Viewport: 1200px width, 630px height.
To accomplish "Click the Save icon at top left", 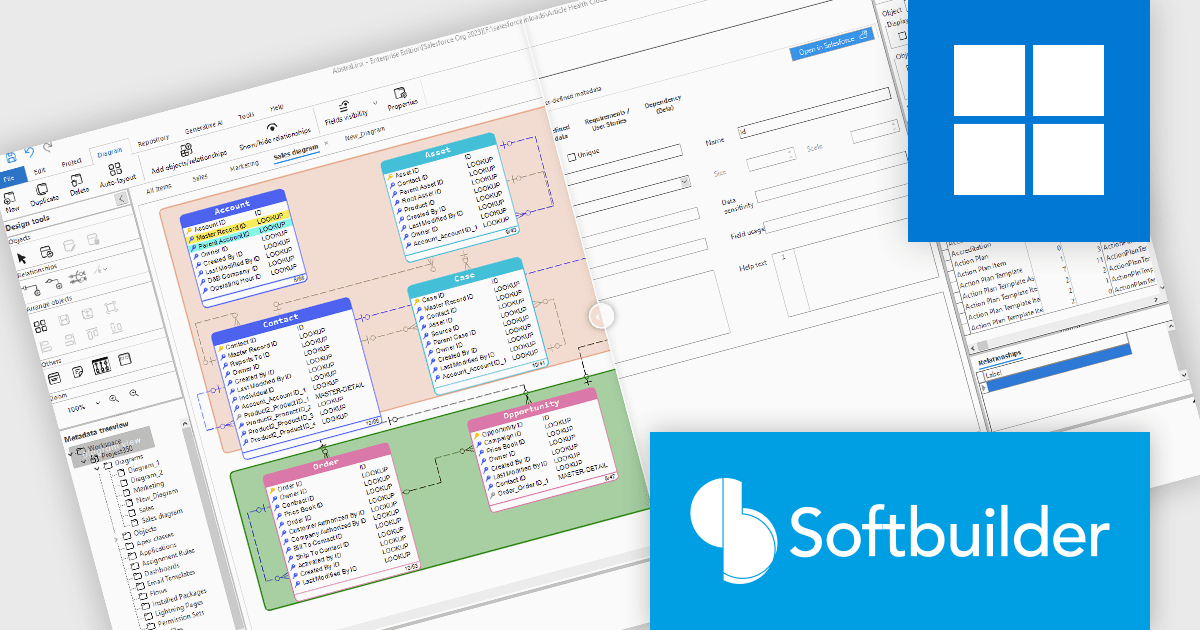I will point(11,158).
